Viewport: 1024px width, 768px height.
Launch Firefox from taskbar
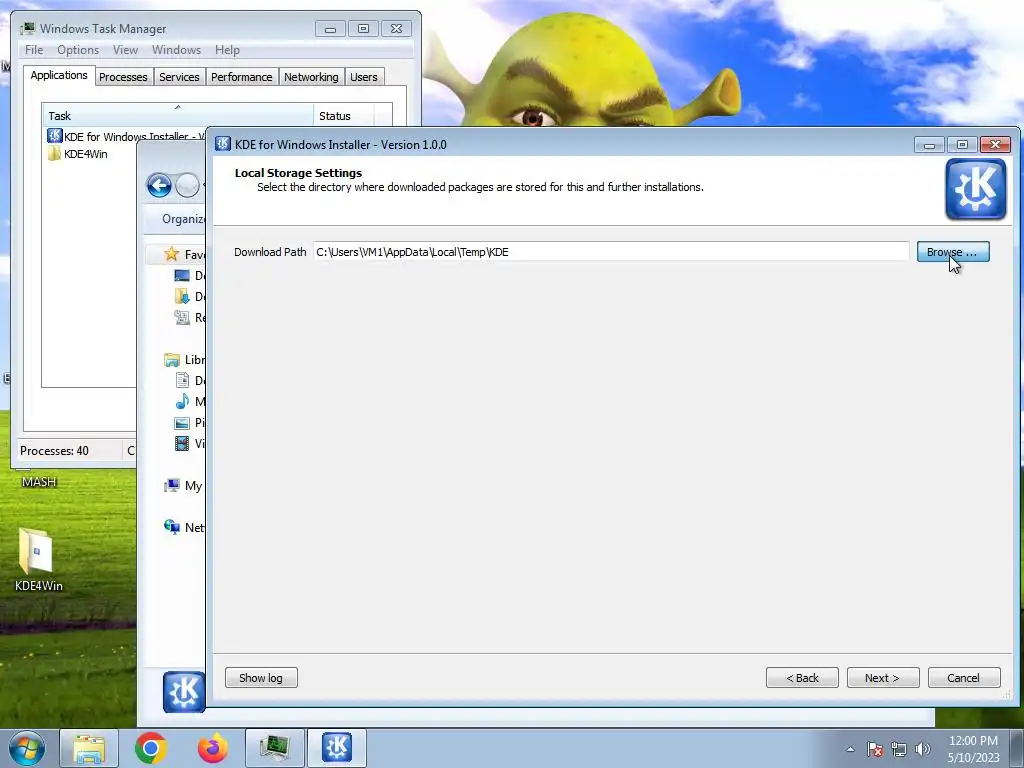pyautogui.click(x=213, y=748)
